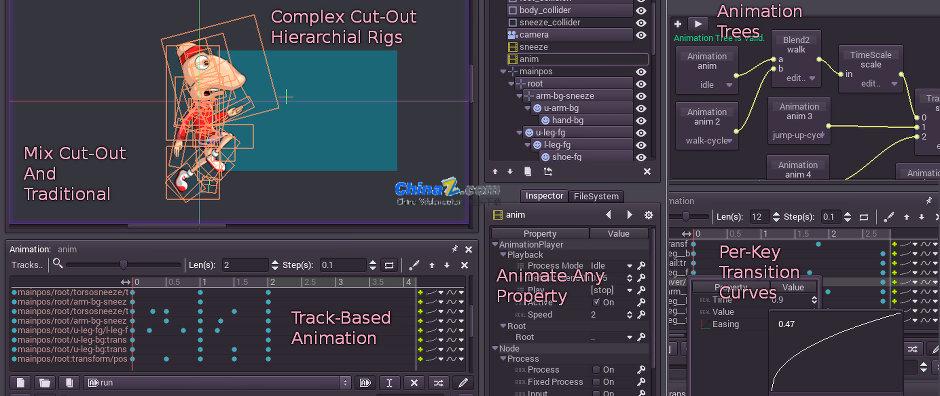Switch to the FileSystem tab
940x396 pixels.
tap(596, 196)
